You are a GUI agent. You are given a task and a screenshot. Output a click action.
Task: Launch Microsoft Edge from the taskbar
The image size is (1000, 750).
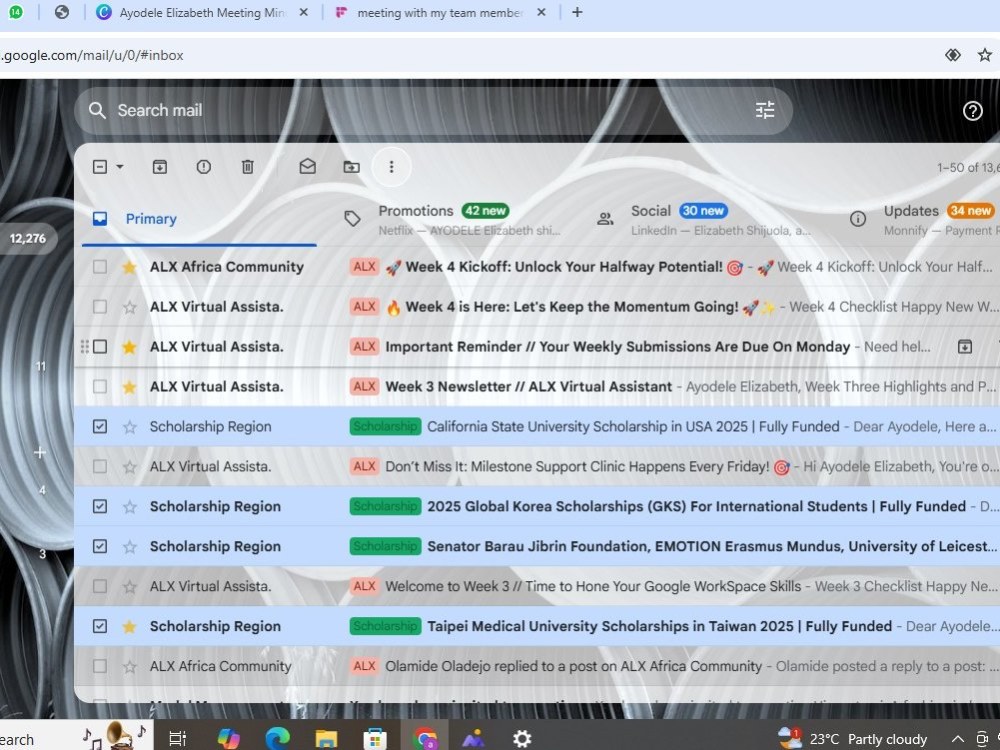tap(277, 739)
